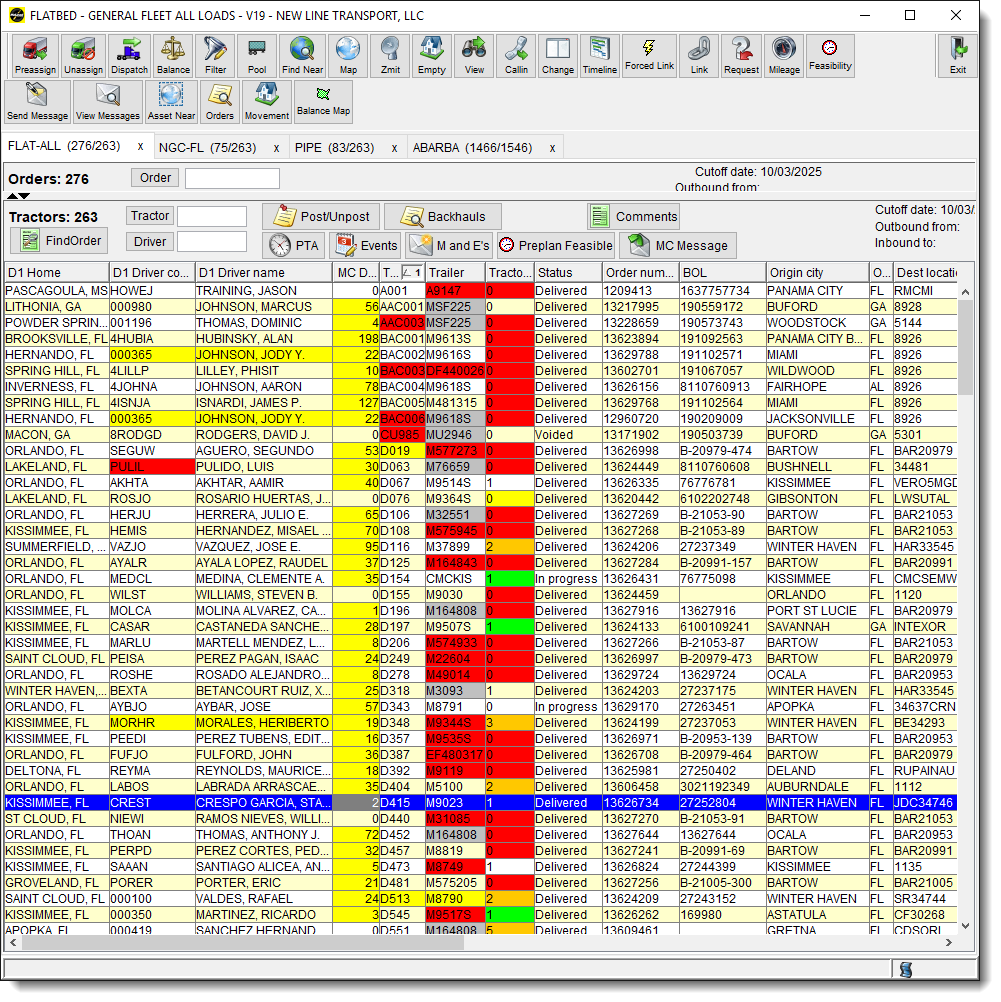This screenshot has height=1002, width=1001.
Task: Click the Post/Unpost button
Action: [x=321, y=217]
